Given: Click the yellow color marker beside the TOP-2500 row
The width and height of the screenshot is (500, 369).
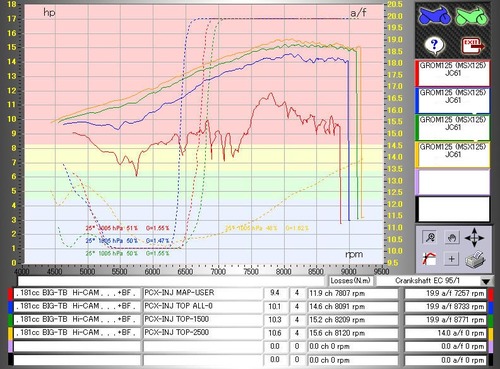Looking at the screenshot, I should coord(10,333).
